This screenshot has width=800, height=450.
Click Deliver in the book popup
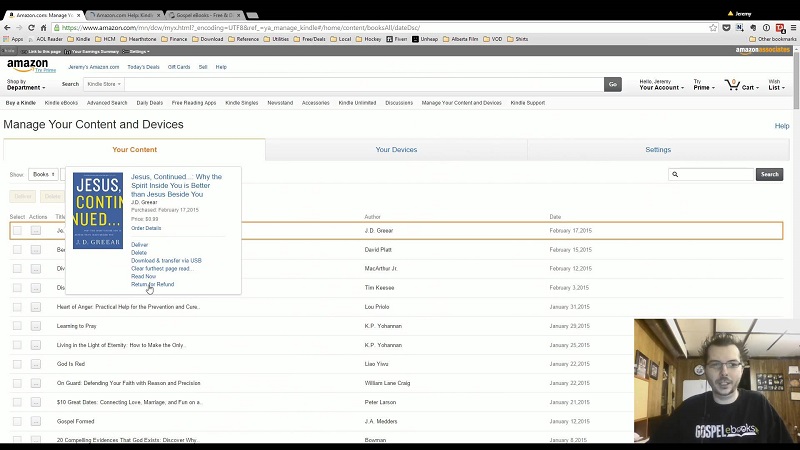tap(139, 245)
